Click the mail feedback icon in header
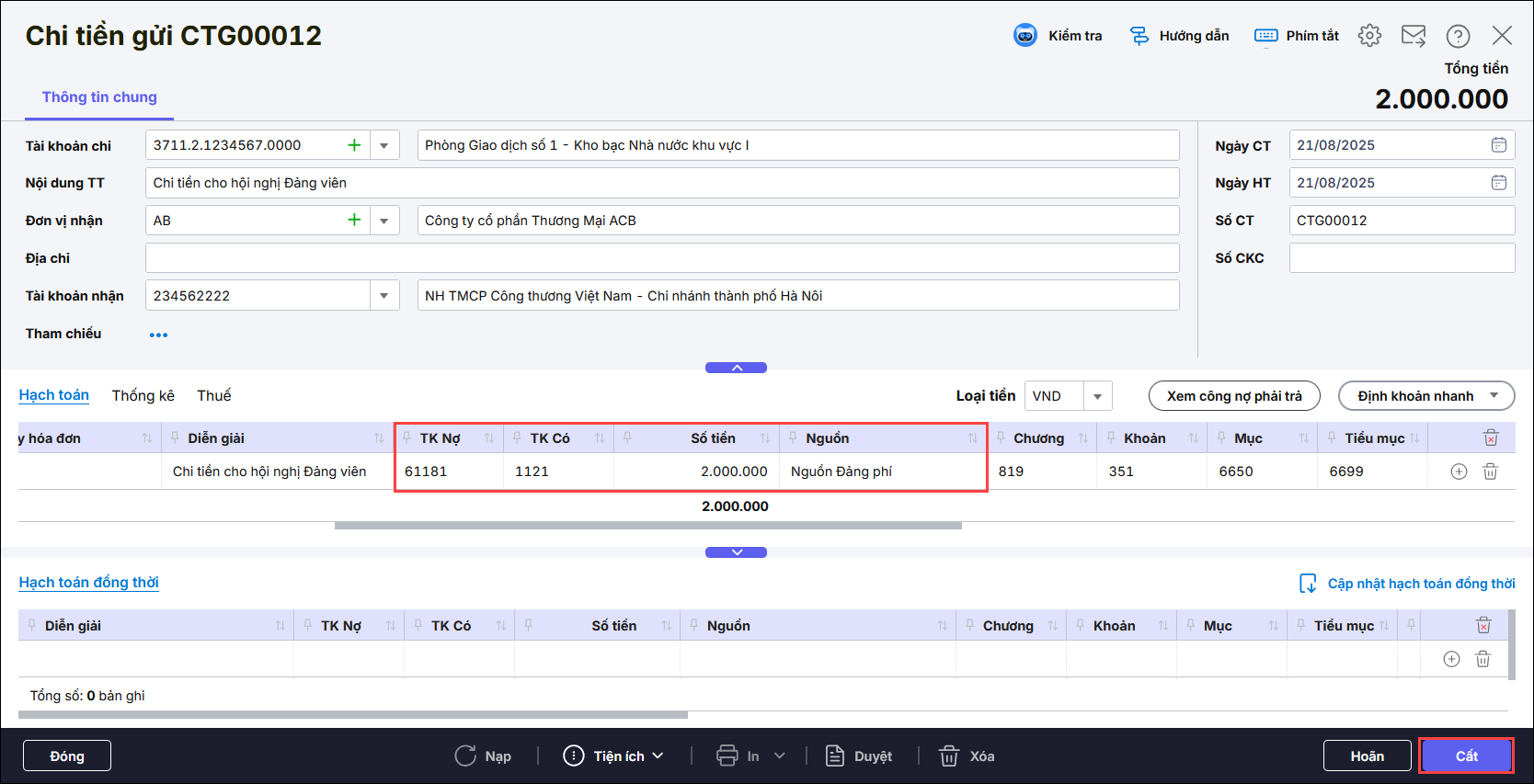This screenshot has height=784, width=1534. click(x=1413, y=36)
